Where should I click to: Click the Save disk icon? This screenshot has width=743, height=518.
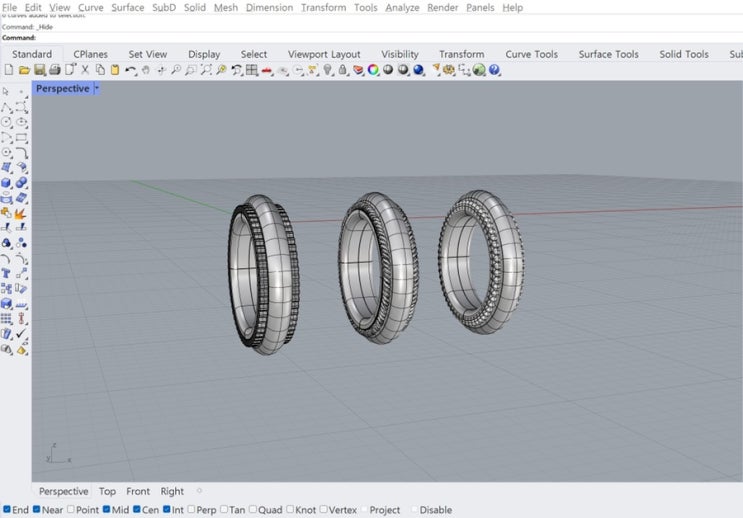[x=39, y=70]
